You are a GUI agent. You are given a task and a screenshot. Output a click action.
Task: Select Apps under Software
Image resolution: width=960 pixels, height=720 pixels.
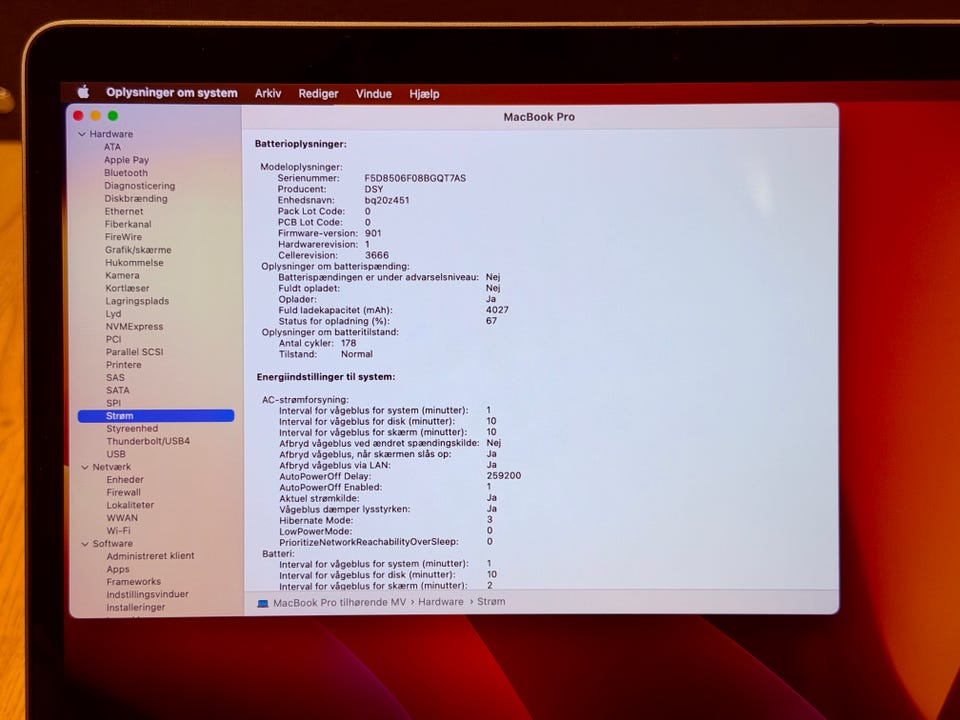[x=118, y=569]
